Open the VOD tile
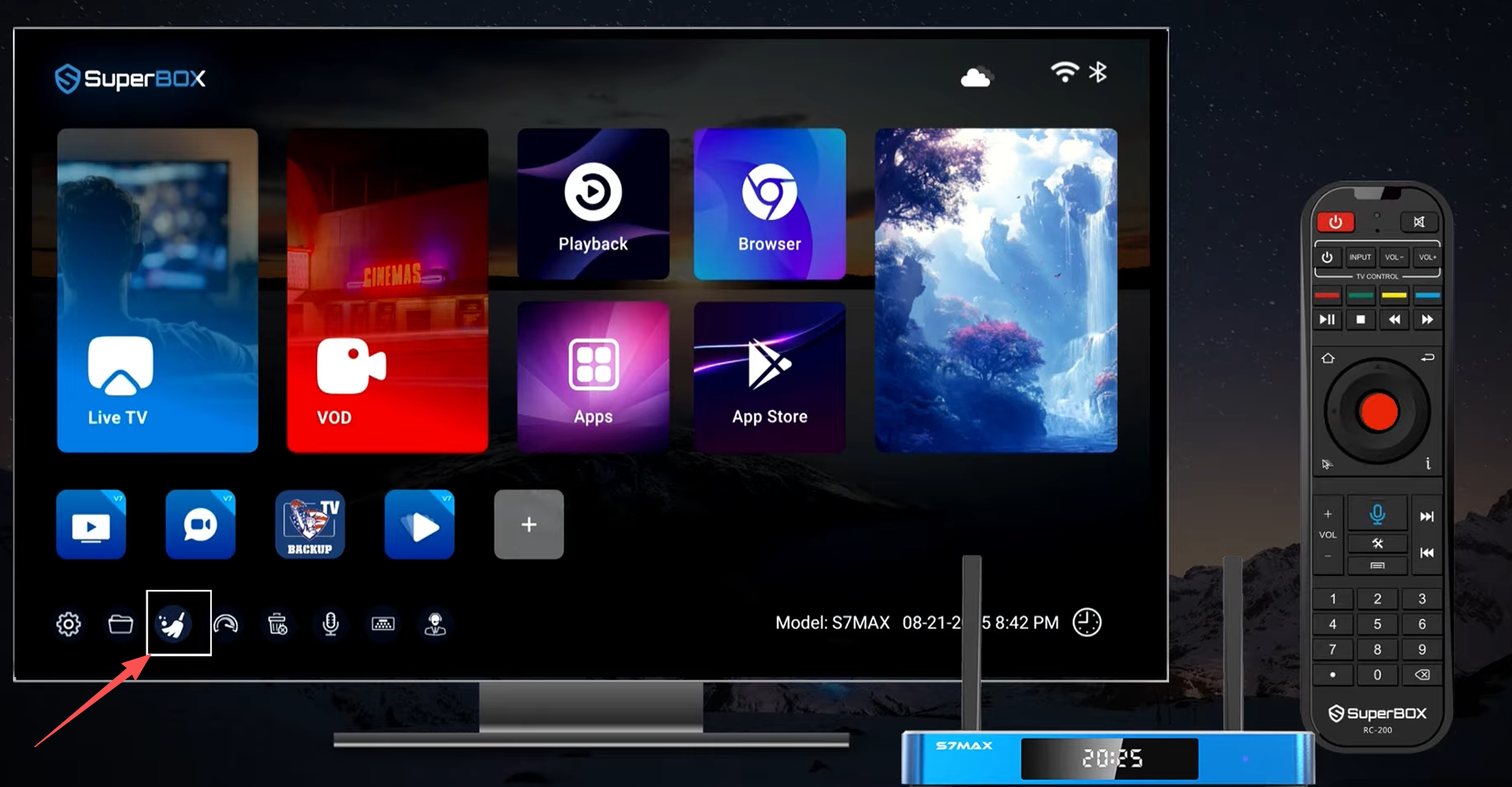The image size is (1512, 787). [387, 290]
